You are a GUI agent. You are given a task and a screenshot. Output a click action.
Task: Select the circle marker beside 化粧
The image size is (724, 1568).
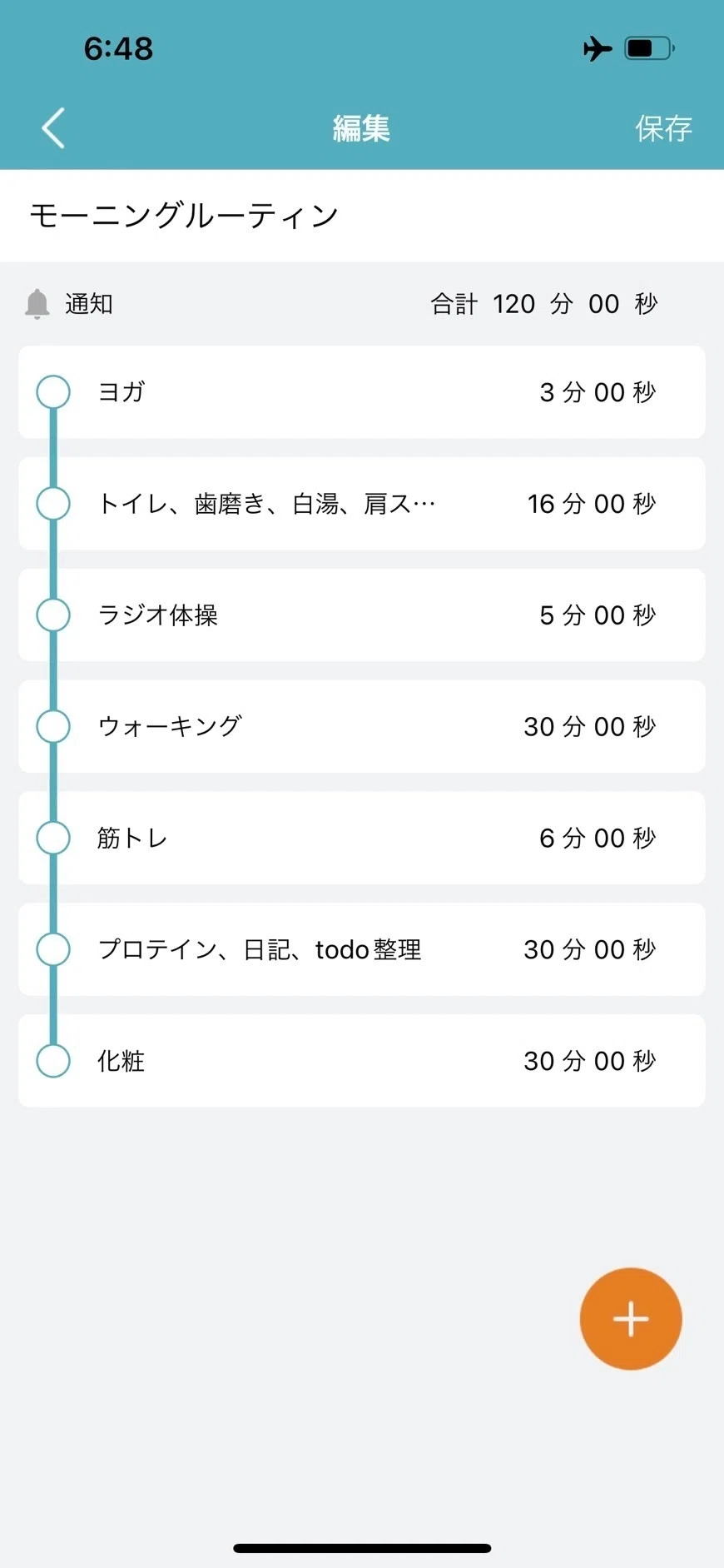pyautogui.click(x=53, y=1061)
